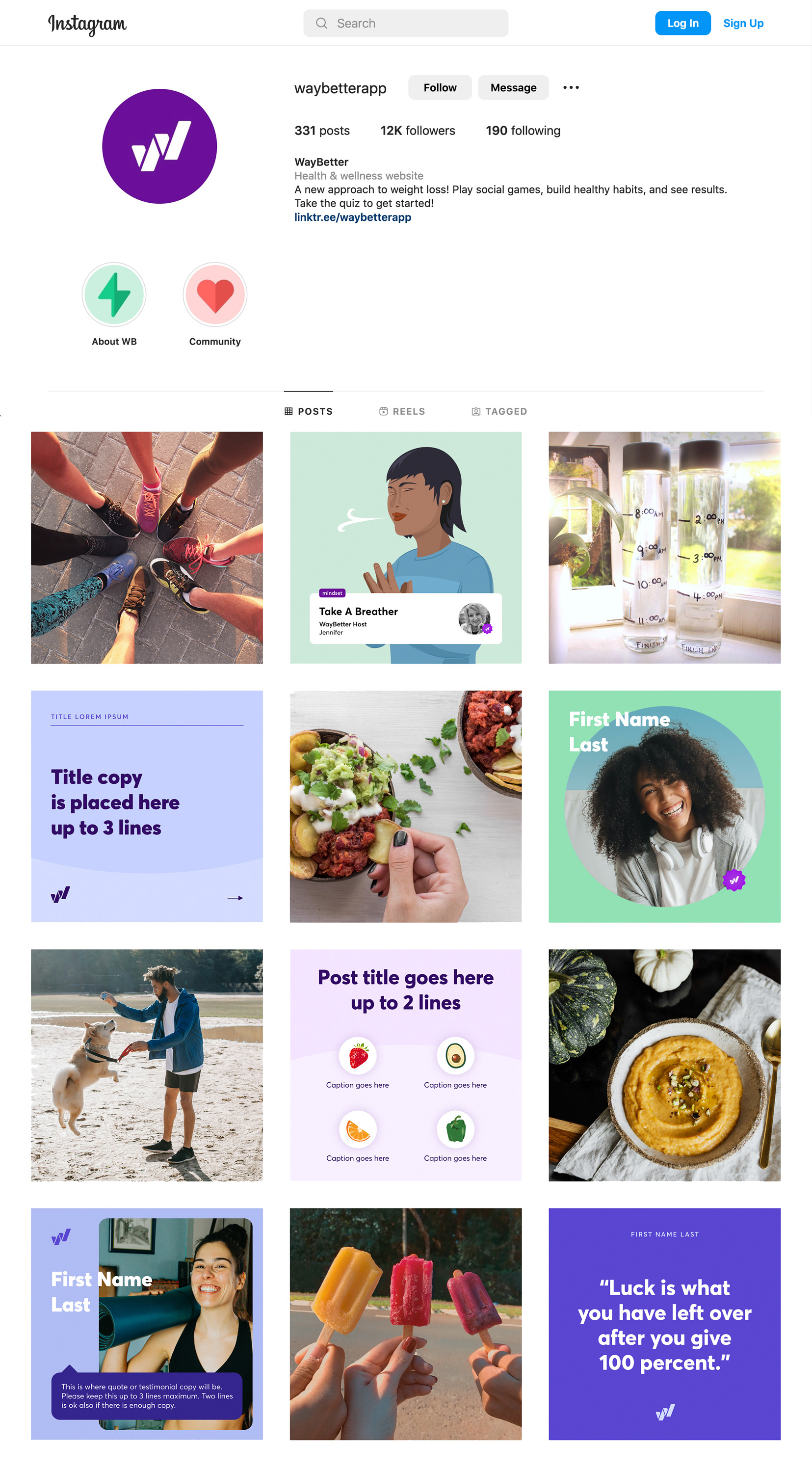The image size is (812, 1472).
Task: Switch to the Posts tab
Action: [x=308, y=411]
